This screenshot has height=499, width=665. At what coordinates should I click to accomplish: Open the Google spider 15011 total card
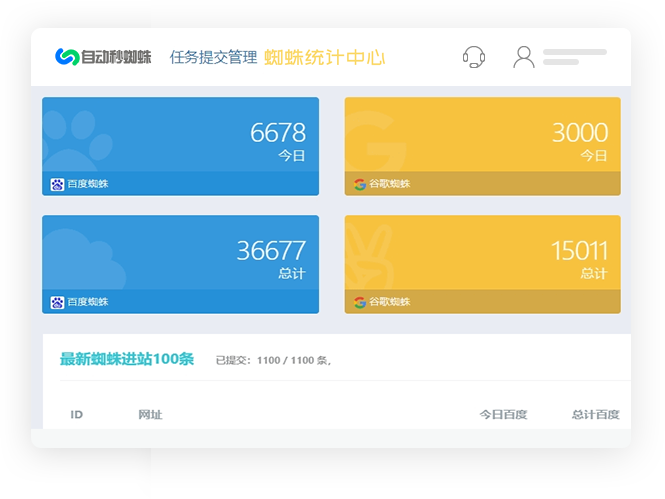[483, 265]
